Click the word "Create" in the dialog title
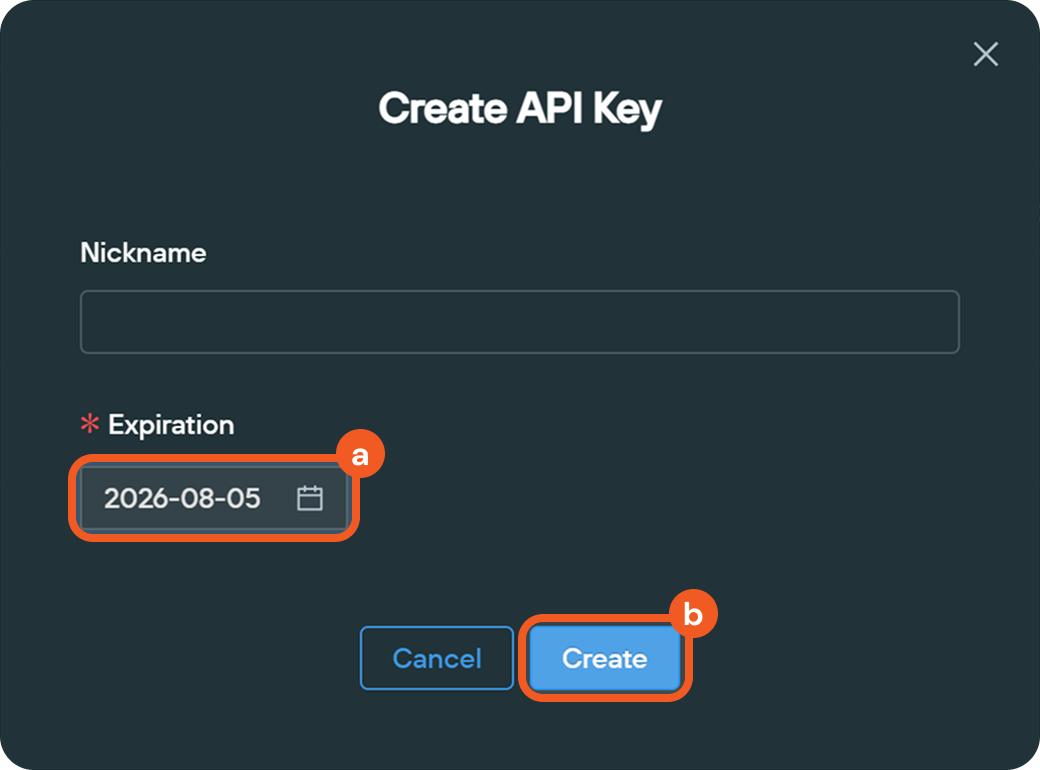Image resolution: width=1040 pixels, height=770 pixels. pos(443,108)
